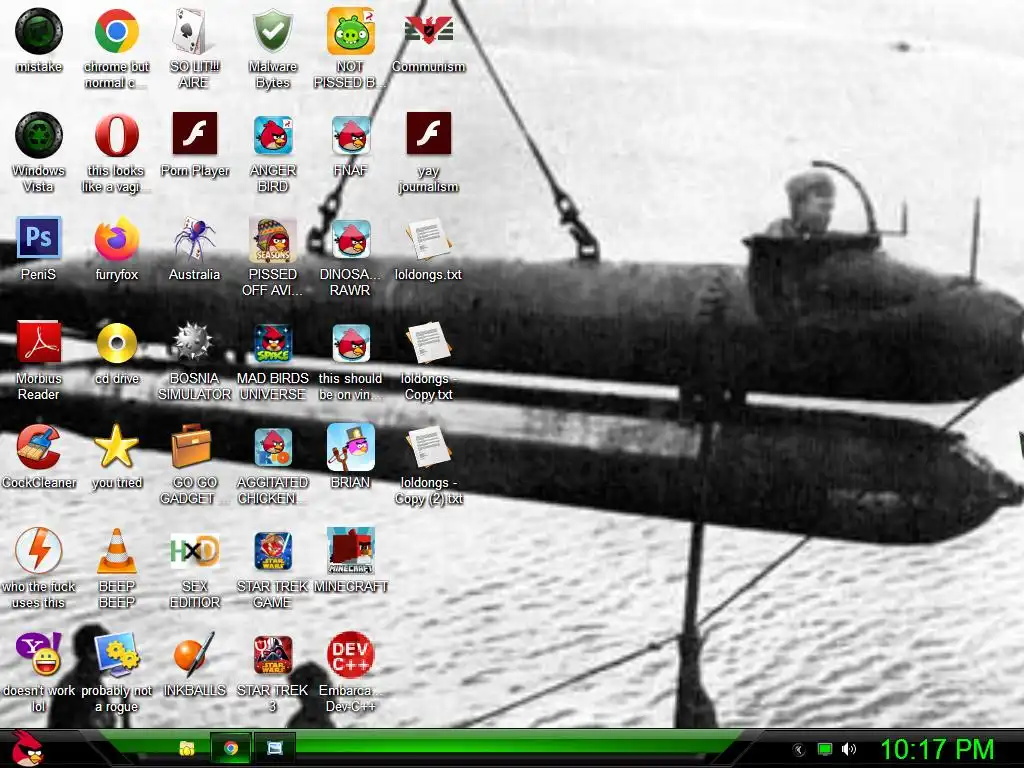Open 'probably not a rogue' gears icon
1024x768 pixels.
pyautogui.click(x=116, y=654)
